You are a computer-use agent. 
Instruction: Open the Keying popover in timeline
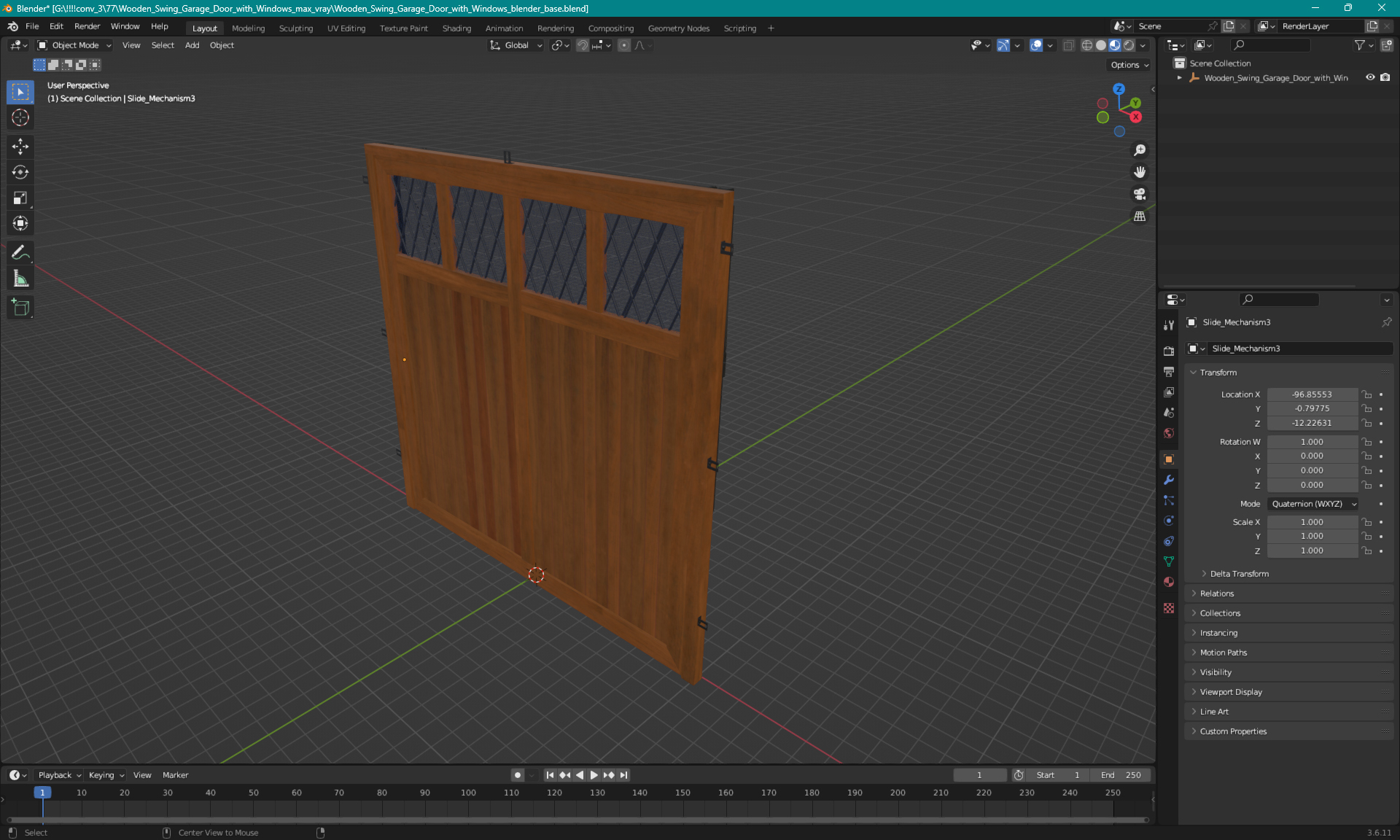tap(106, 775)
